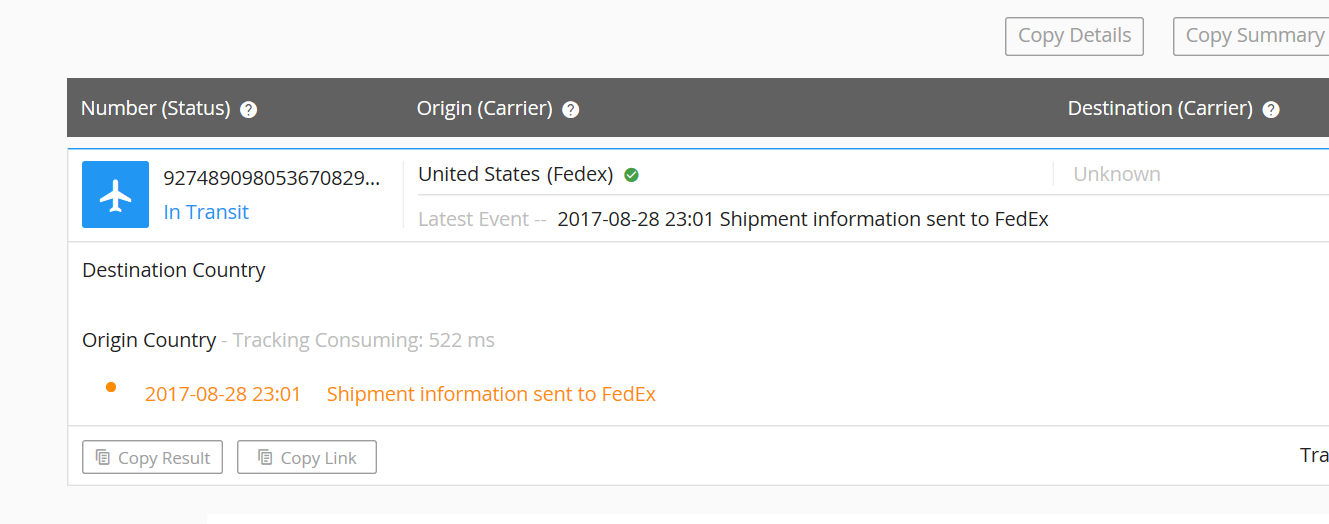Click the In Transit status link

(x=206, y=212)
